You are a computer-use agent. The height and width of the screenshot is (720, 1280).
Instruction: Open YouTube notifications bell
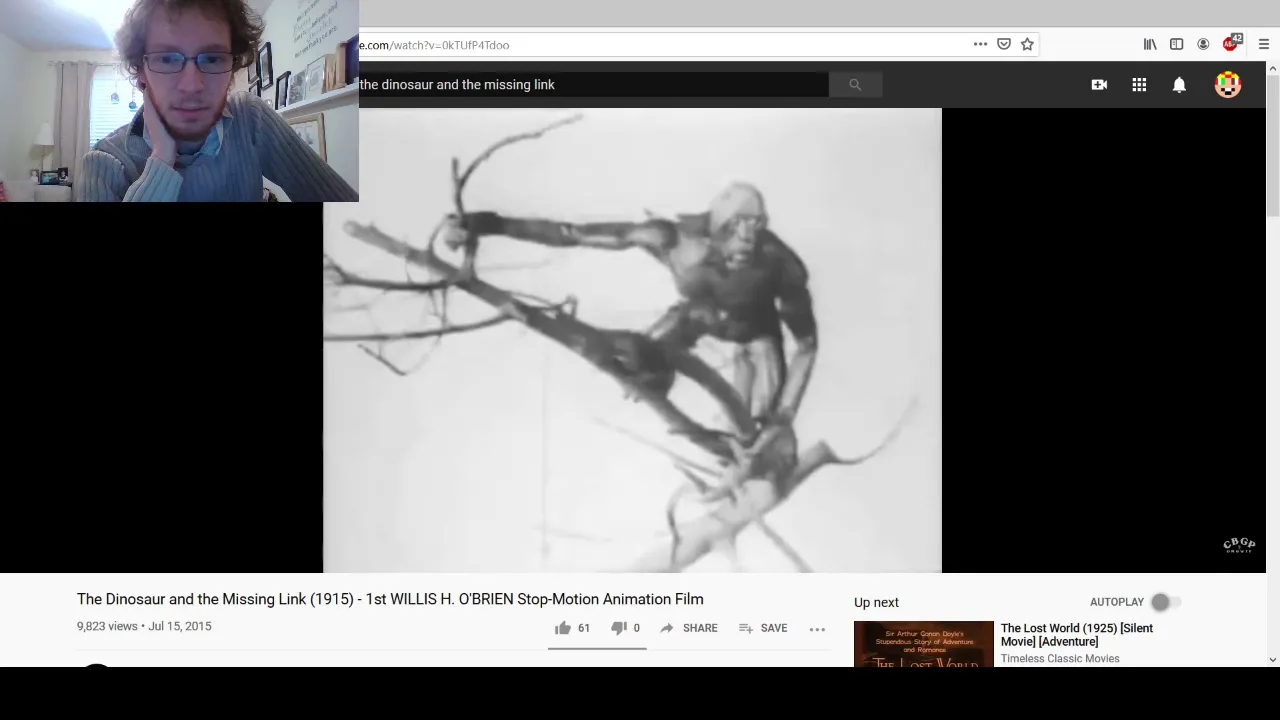click(1179, 85)
